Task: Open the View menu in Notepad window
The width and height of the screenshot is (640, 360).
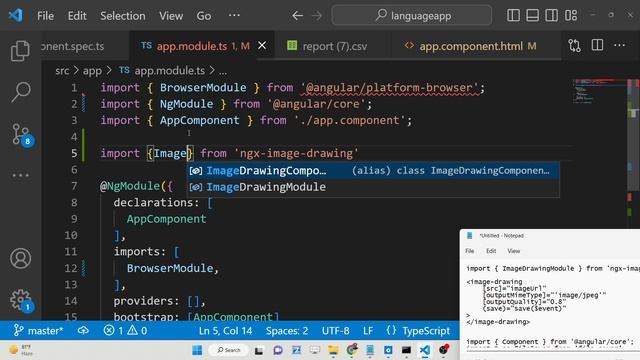Action: [513, 251]
